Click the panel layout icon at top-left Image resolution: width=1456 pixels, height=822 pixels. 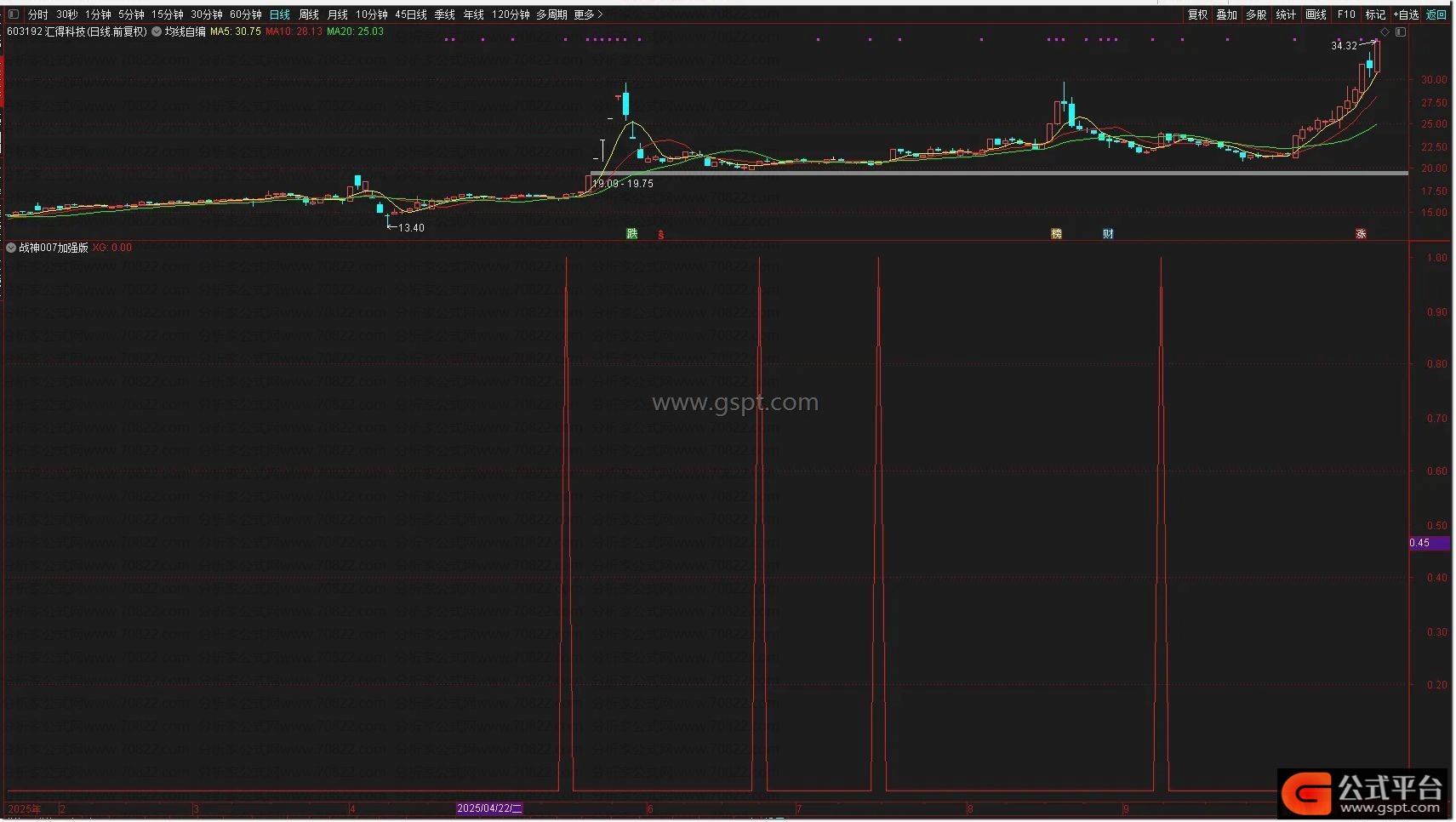point(13,14)
